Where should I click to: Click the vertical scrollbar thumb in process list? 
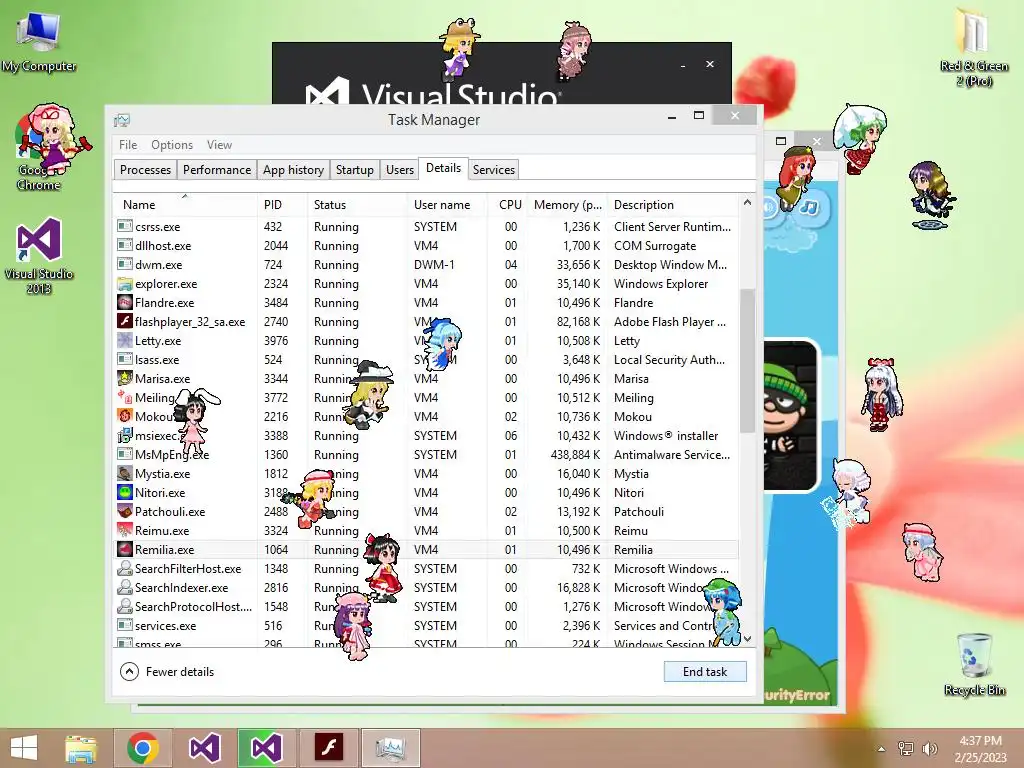(x=747, y=360)
